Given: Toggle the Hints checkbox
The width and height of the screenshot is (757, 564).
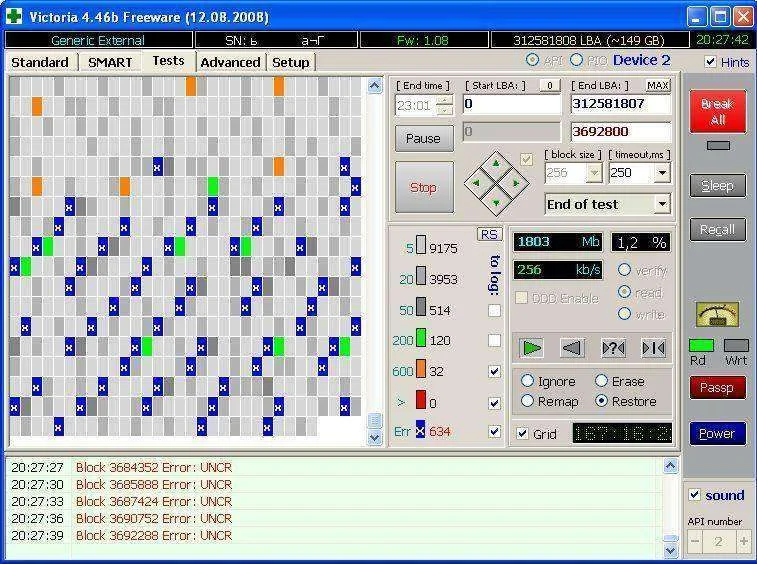Looking at the screenshot, I should [710, 62].
